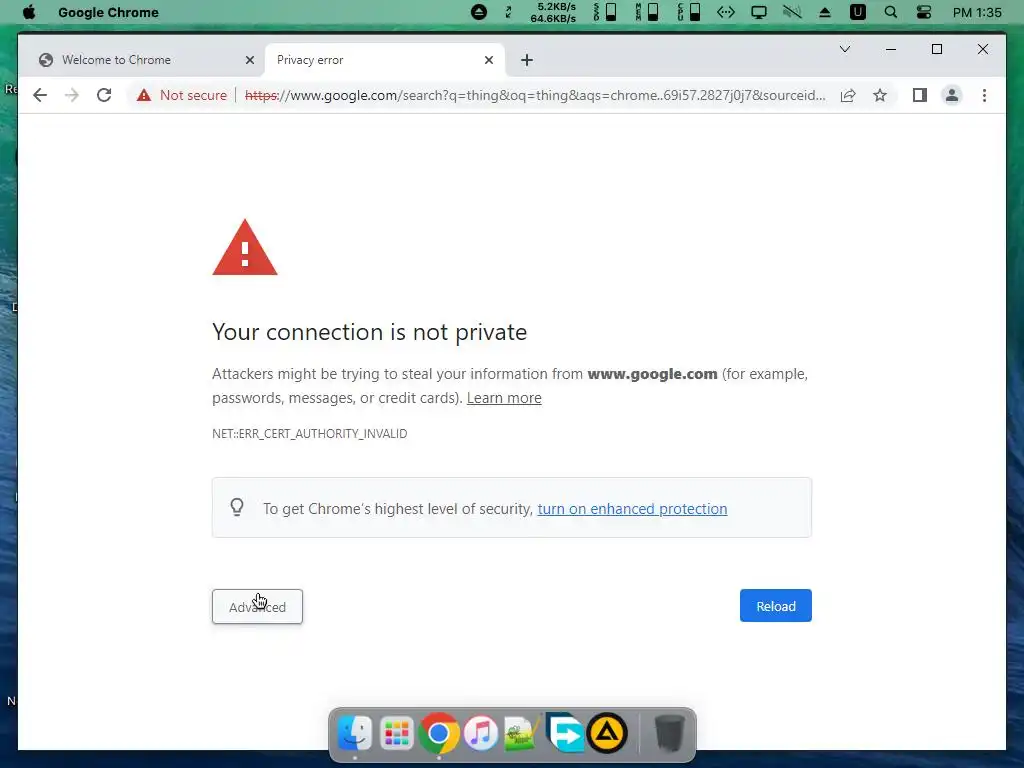Select the NET::ERR_CERT_AUTHORITY_INVALID error code text
Viewport: 1024px width, 768px height.
coord(310,434)
